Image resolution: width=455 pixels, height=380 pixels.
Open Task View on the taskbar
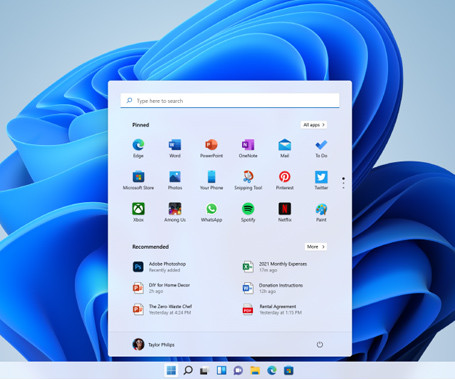(204, 370)
